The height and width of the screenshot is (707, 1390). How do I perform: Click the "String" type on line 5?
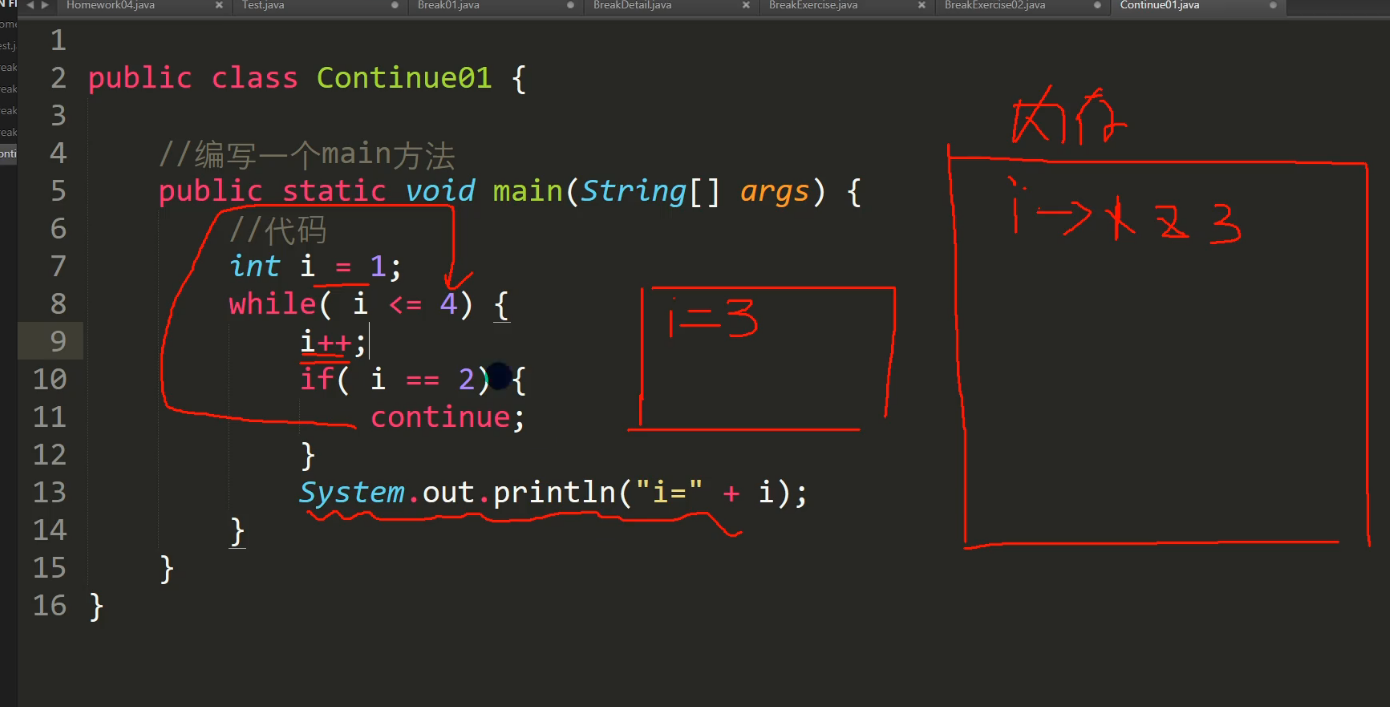point(633,192)
